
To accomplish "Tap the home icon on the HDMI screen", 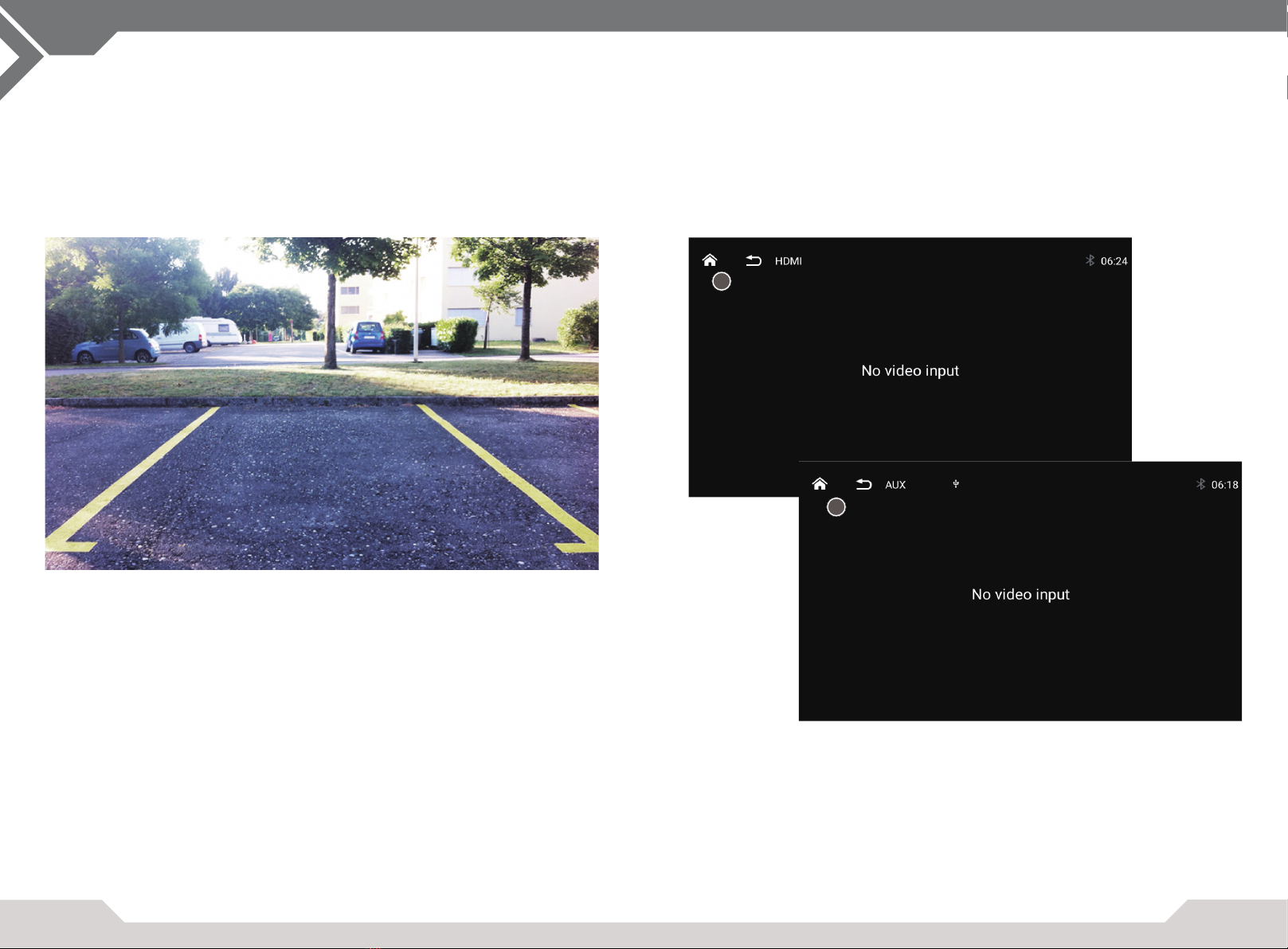I will click(x=710, y=260).
